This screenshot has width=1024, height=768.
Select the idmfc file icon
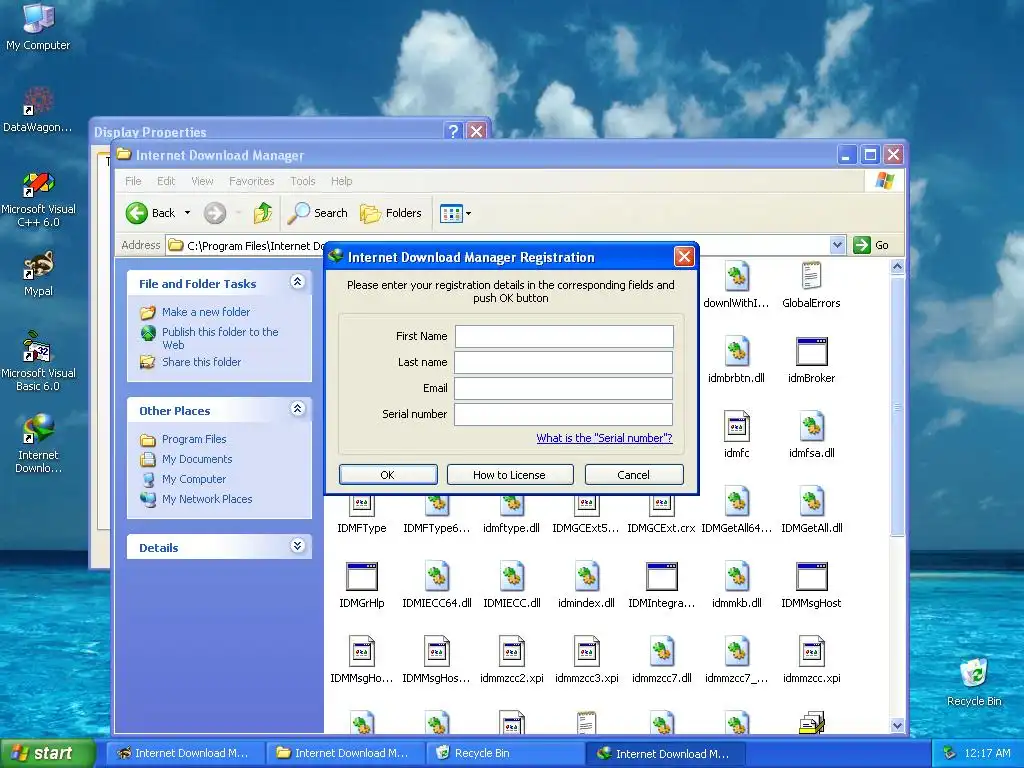tap(736, 435)
